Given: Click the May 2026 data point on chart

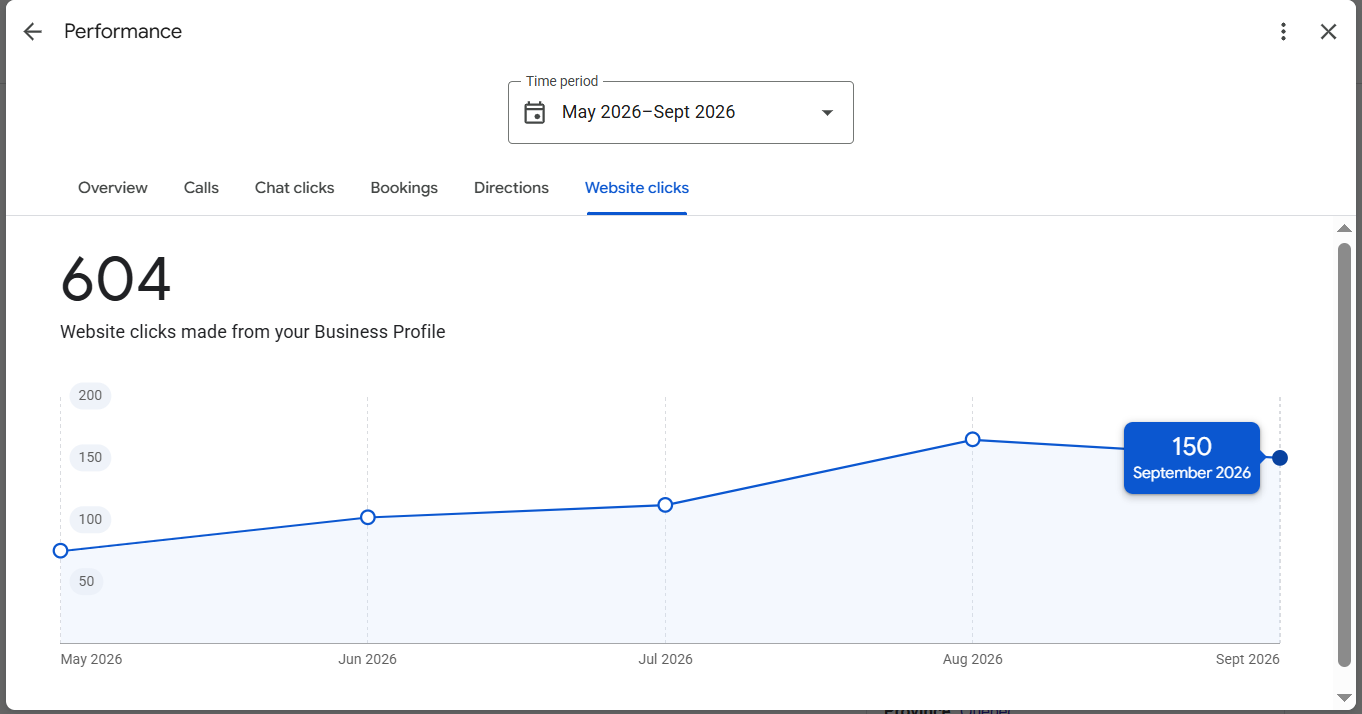Looking at the screenshot, I should point(61,551).
